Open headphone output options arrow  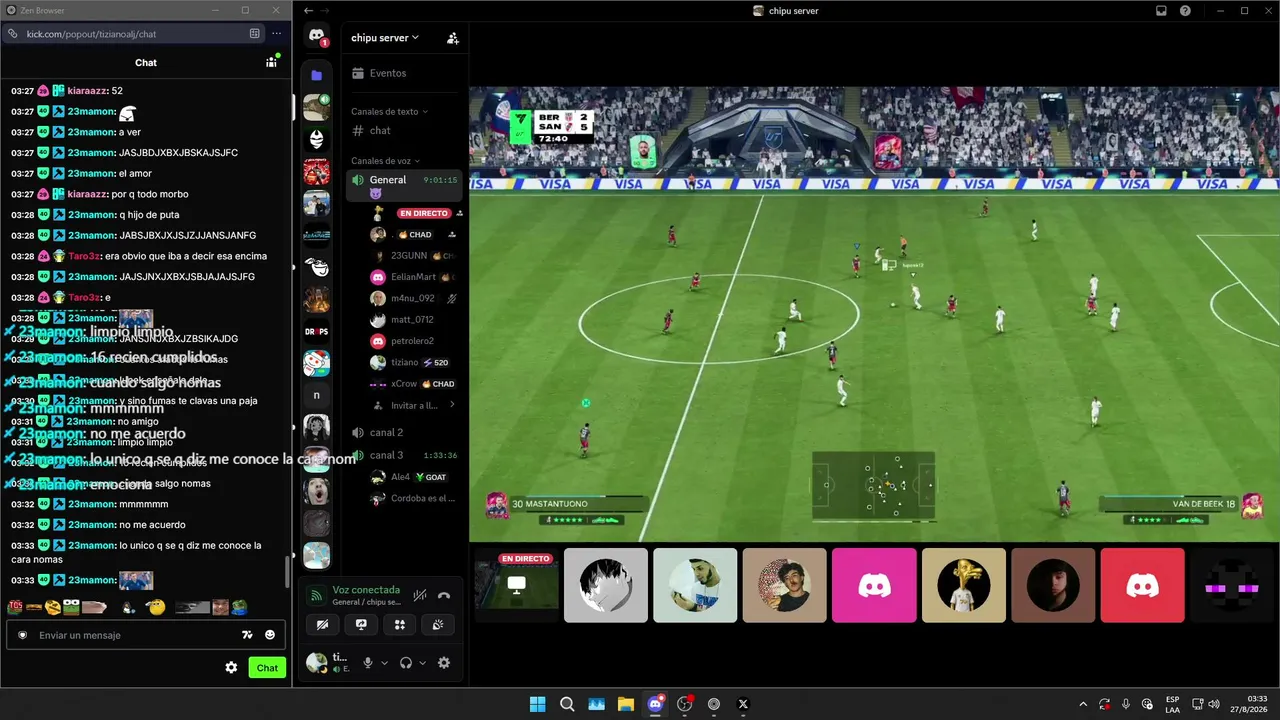pyautogui.click(x=422, y=663)
